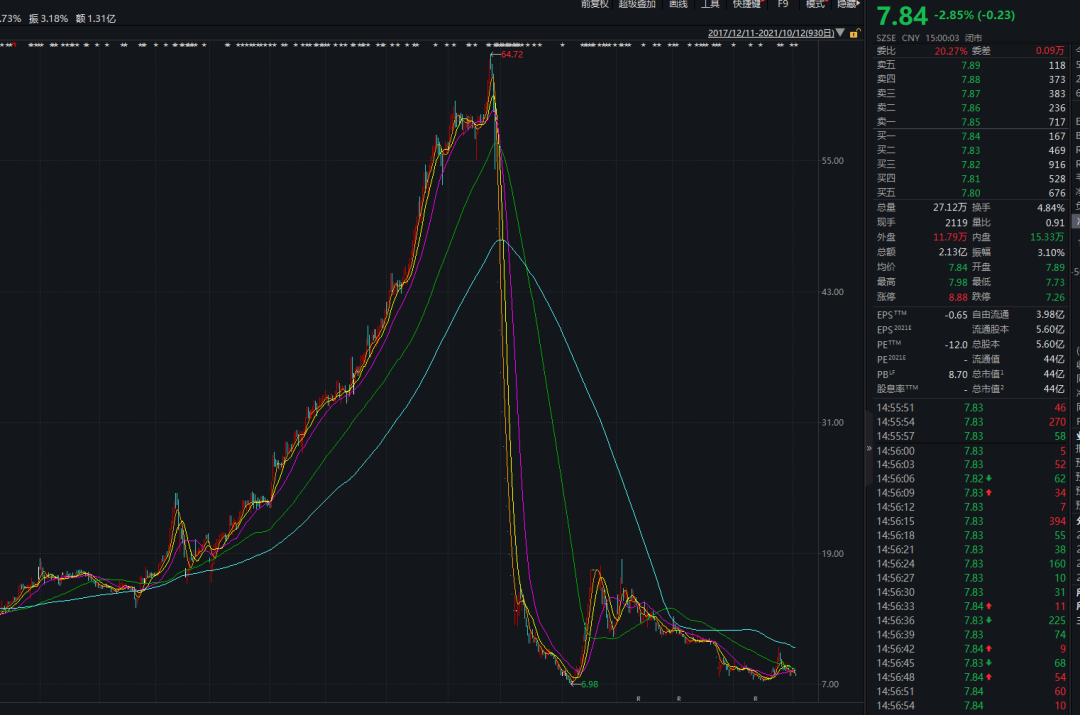
Task: Click the 超级叠加 overlay button
Action: (637, 4)
